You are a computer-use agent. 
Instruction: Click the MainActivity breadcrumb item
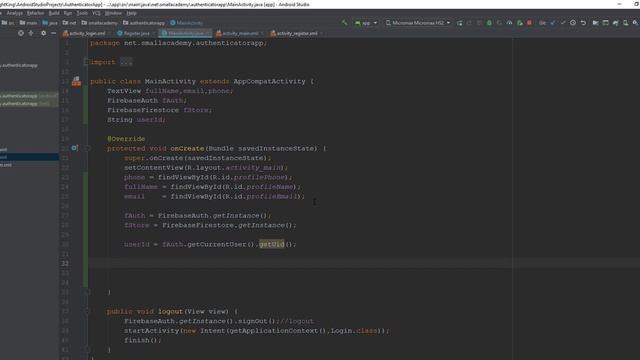[187, 23]
